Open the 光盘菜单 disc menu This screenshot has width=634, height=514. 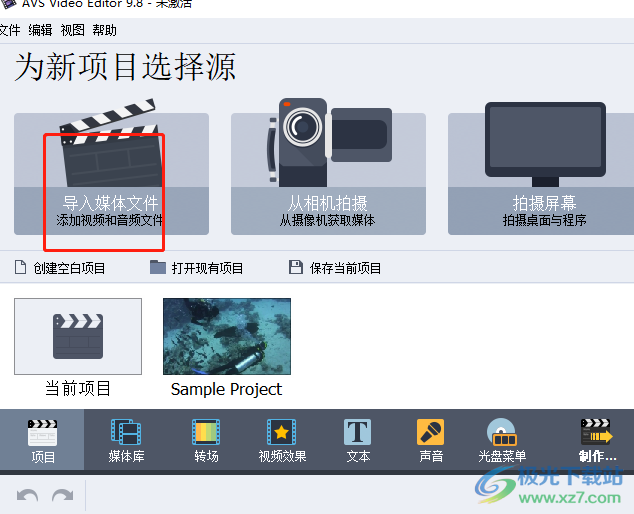[502, 440]
